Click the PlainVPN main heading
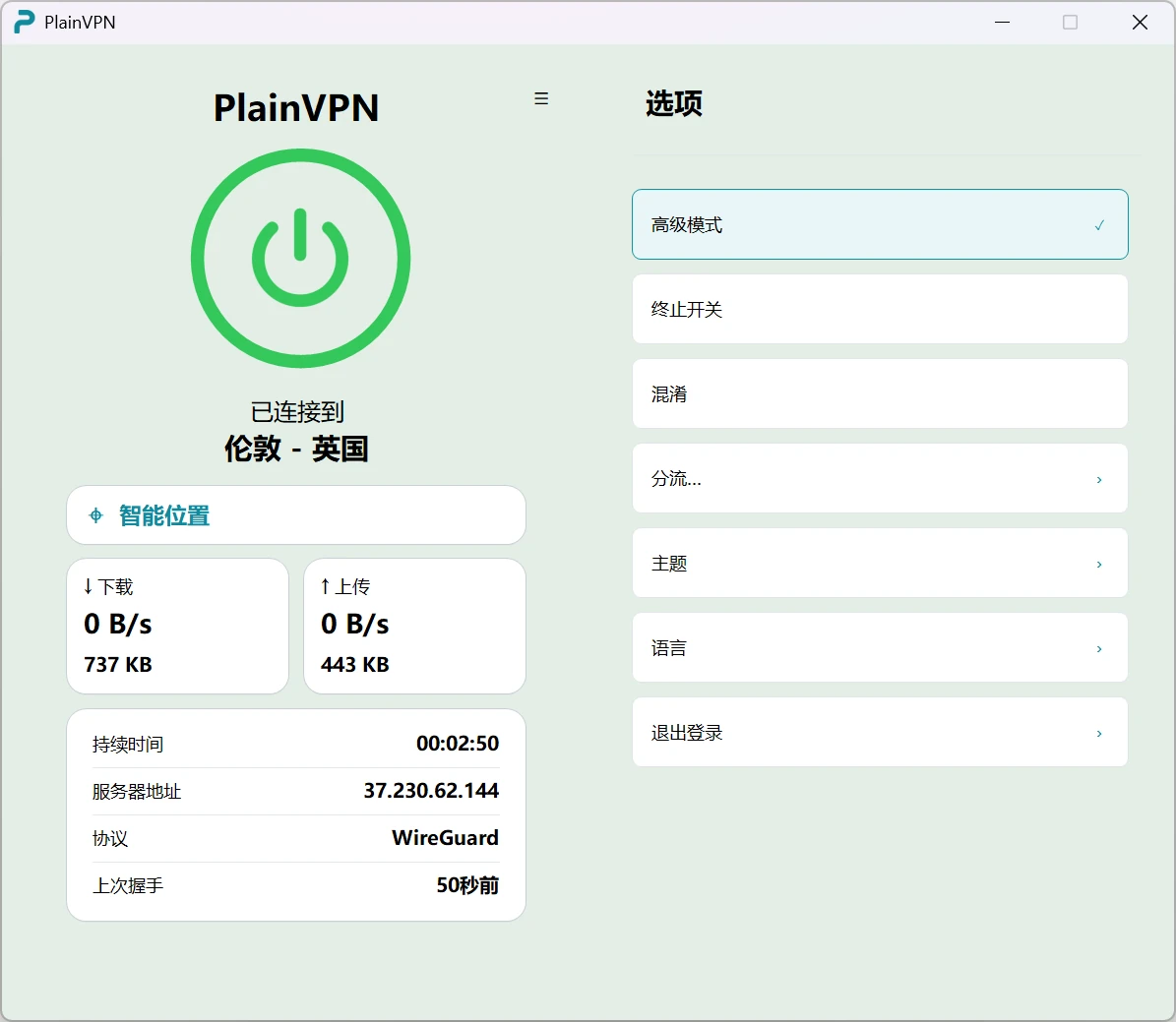The height and width of the screenshot is (1022, 1176). coord(296,108)
